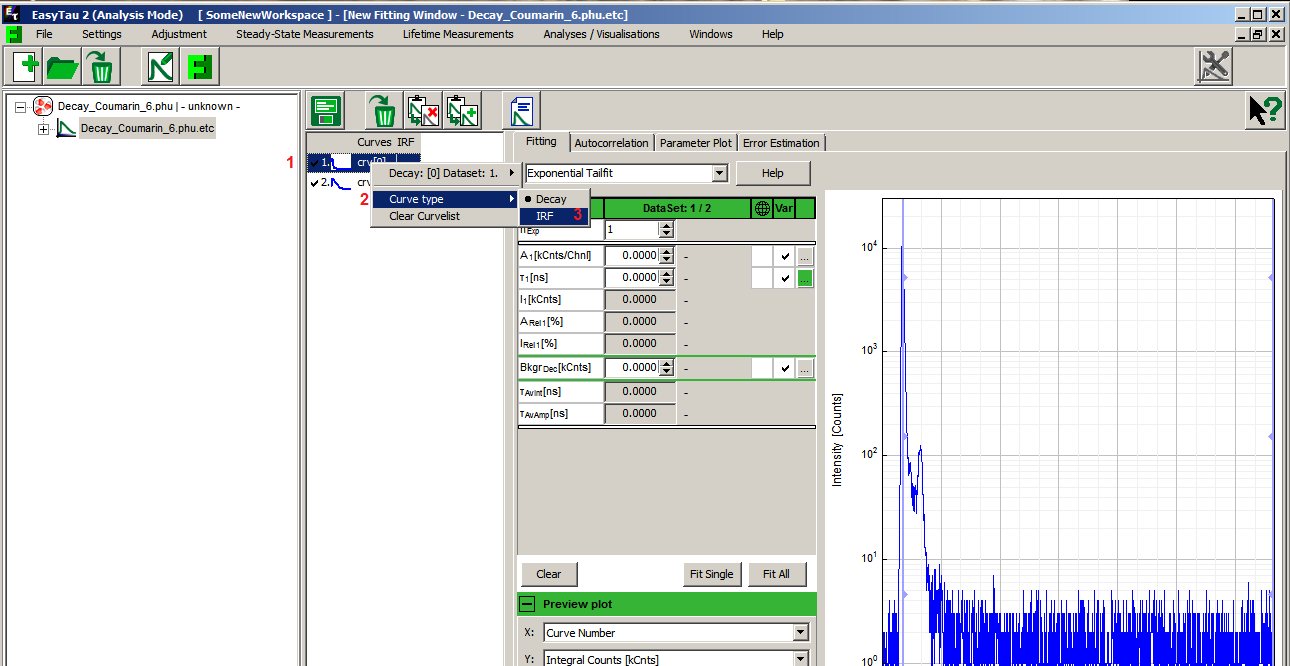
Task: Collapse the Decay_Coumarin_6.phu tree node
Action: click(x=22, y=106)
